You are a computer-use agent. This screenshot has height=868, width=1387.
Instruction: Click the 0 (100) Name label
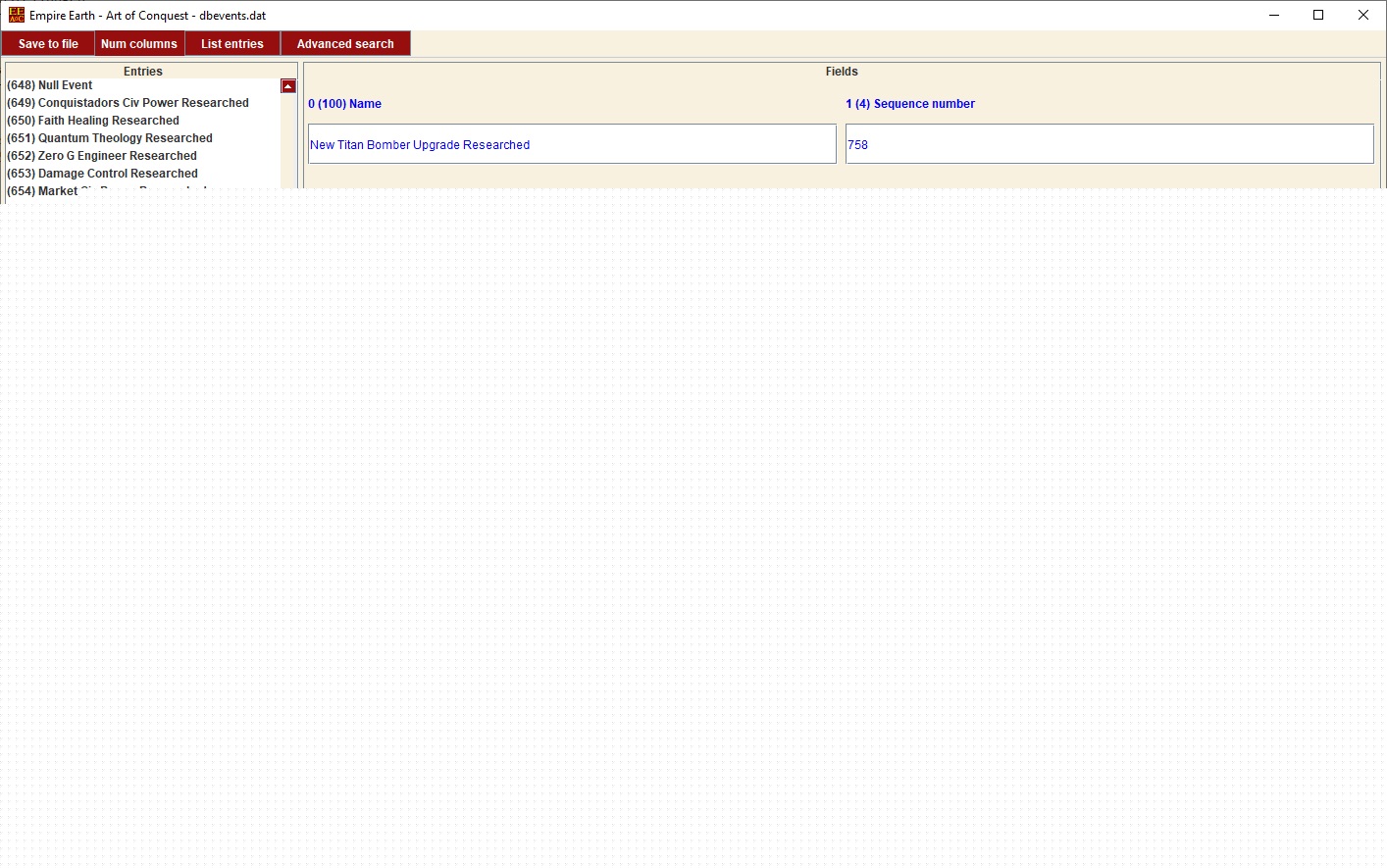[x=344, y=104]
